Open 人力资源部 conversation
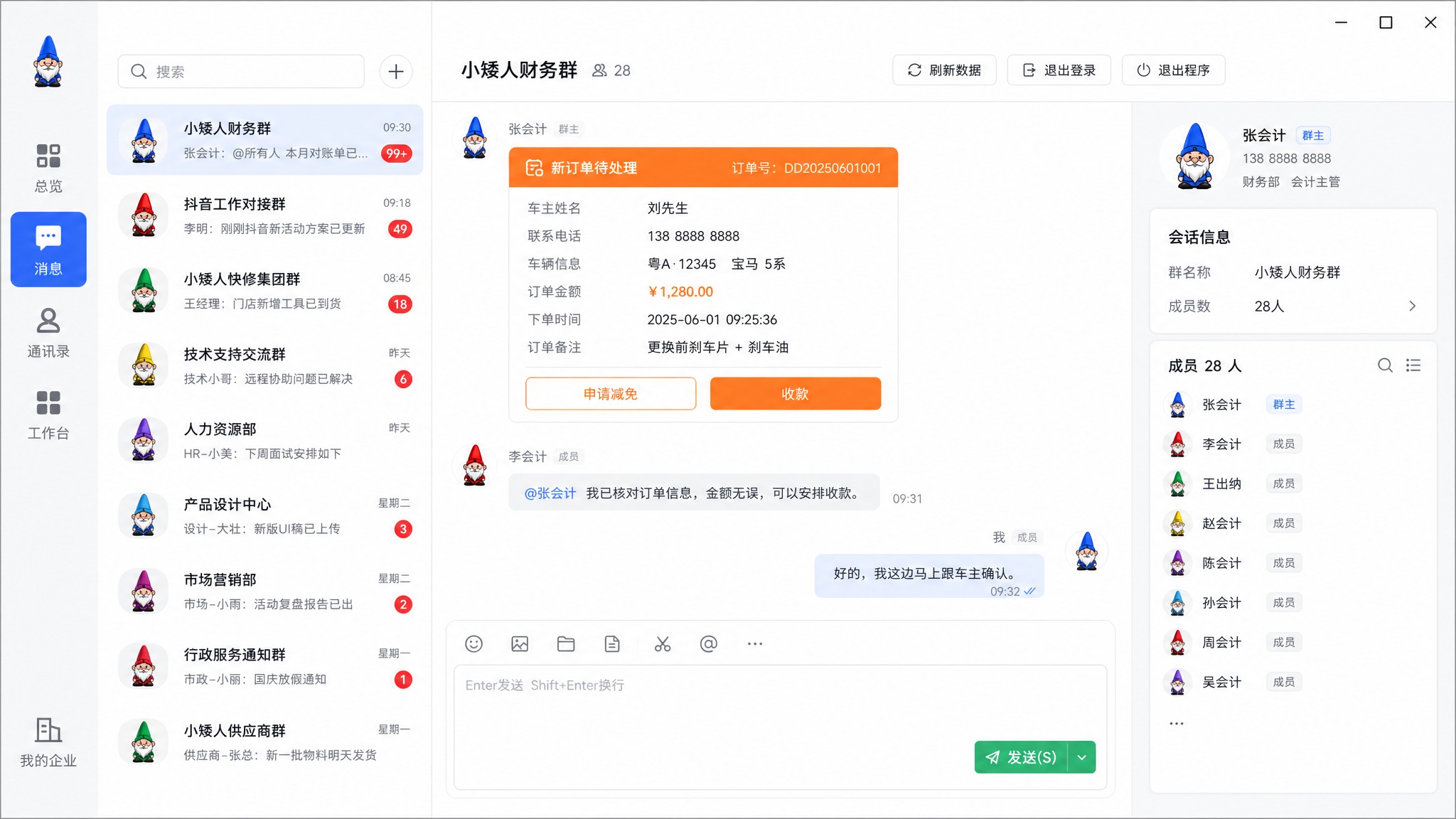Viewport: 1456px width, 819px height. (x=264, y=441)
